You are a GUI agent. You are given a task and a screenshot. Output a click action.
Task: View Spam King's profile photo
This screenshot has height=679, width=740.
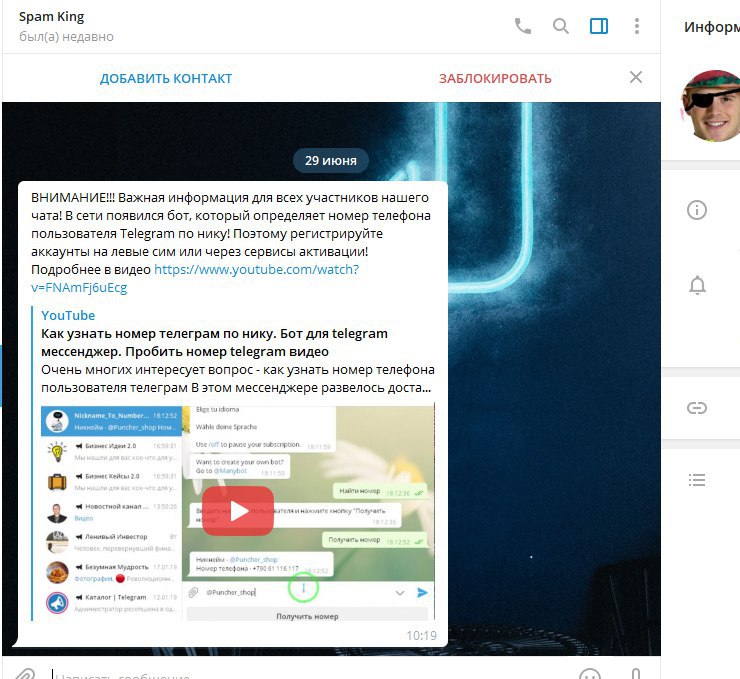[x=710, y=106]
